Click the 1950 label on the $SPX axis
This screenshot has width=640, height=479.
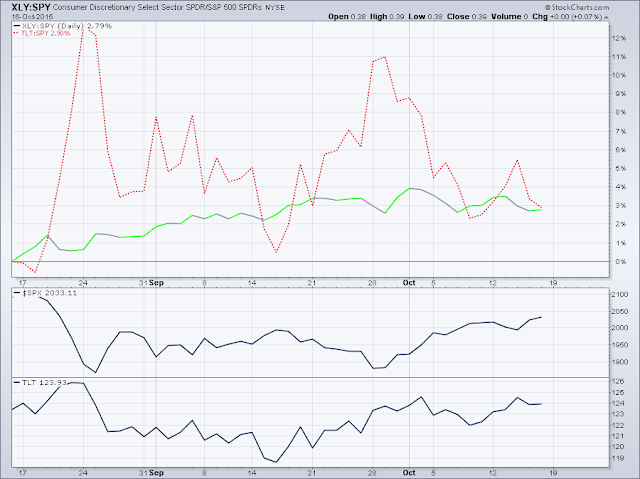click(620, 345)
